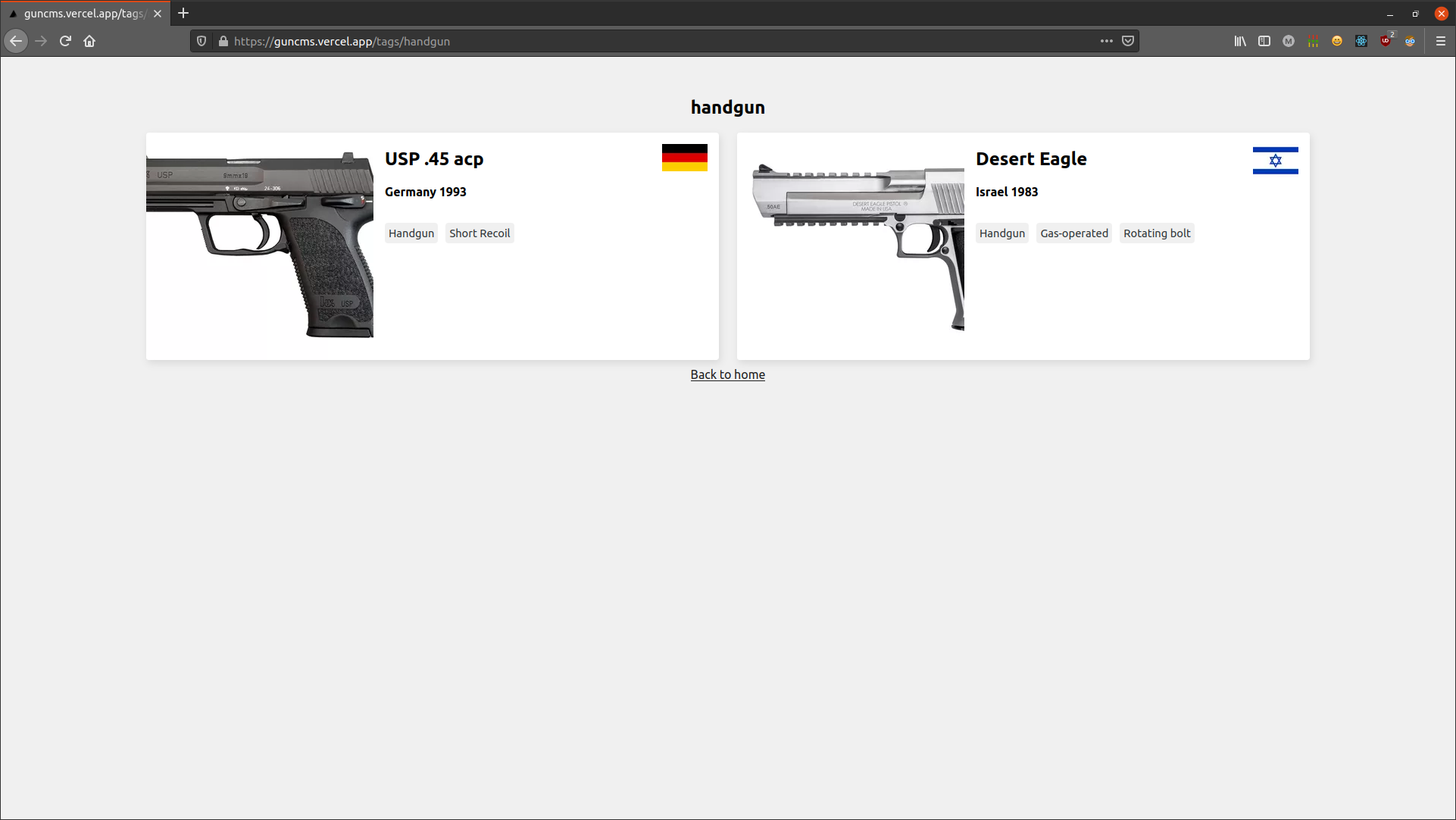Click the Short Recoil tag
The height and width of the screenshot is (820, 1456).
click(480, 233)
